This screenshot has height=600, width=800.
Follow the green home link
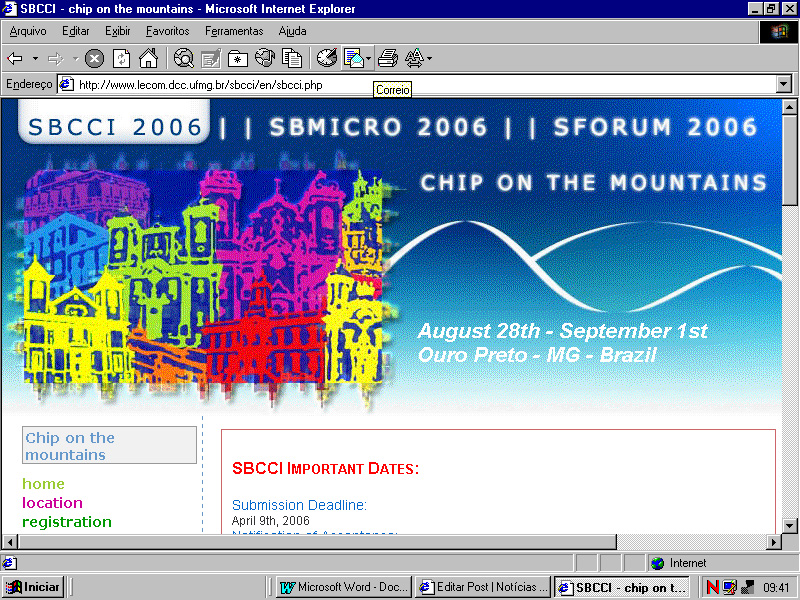click(x=43, y=483)
